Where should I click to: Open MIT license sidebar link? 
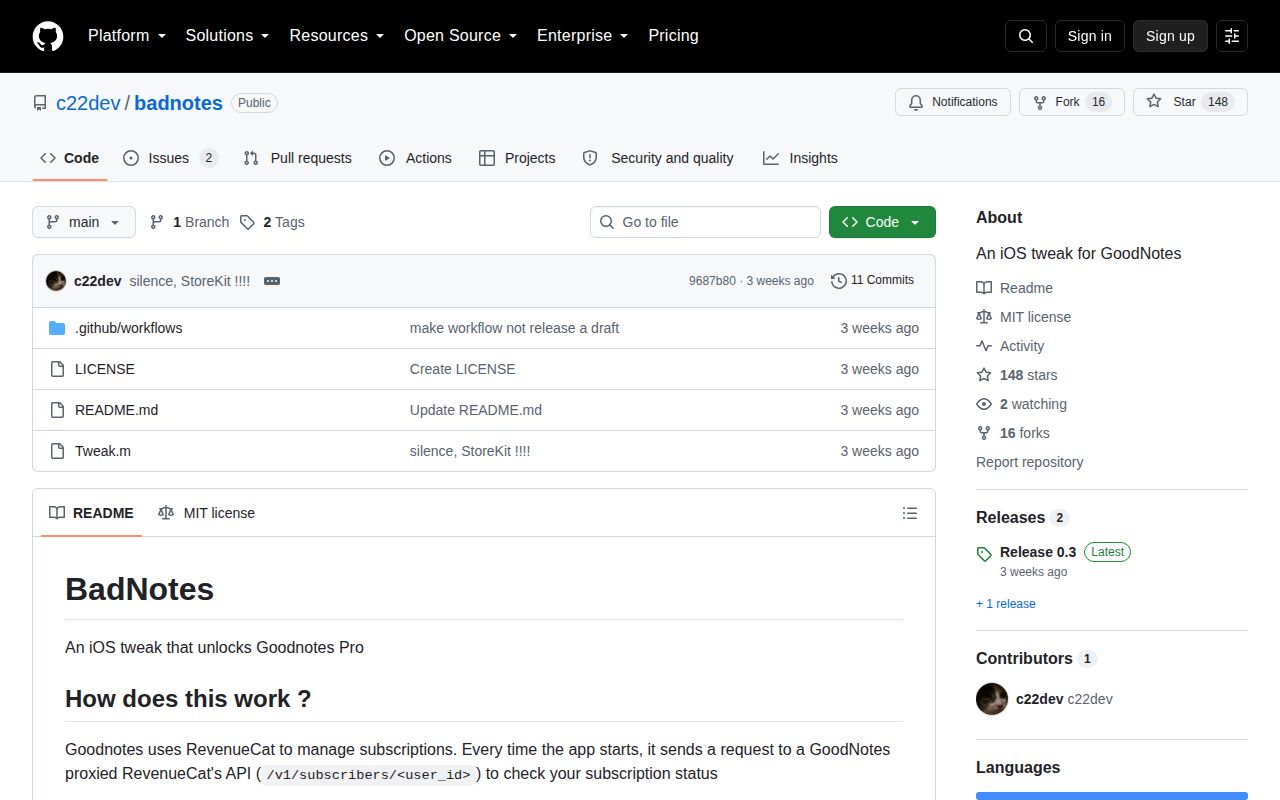[x=1023, y=317]
